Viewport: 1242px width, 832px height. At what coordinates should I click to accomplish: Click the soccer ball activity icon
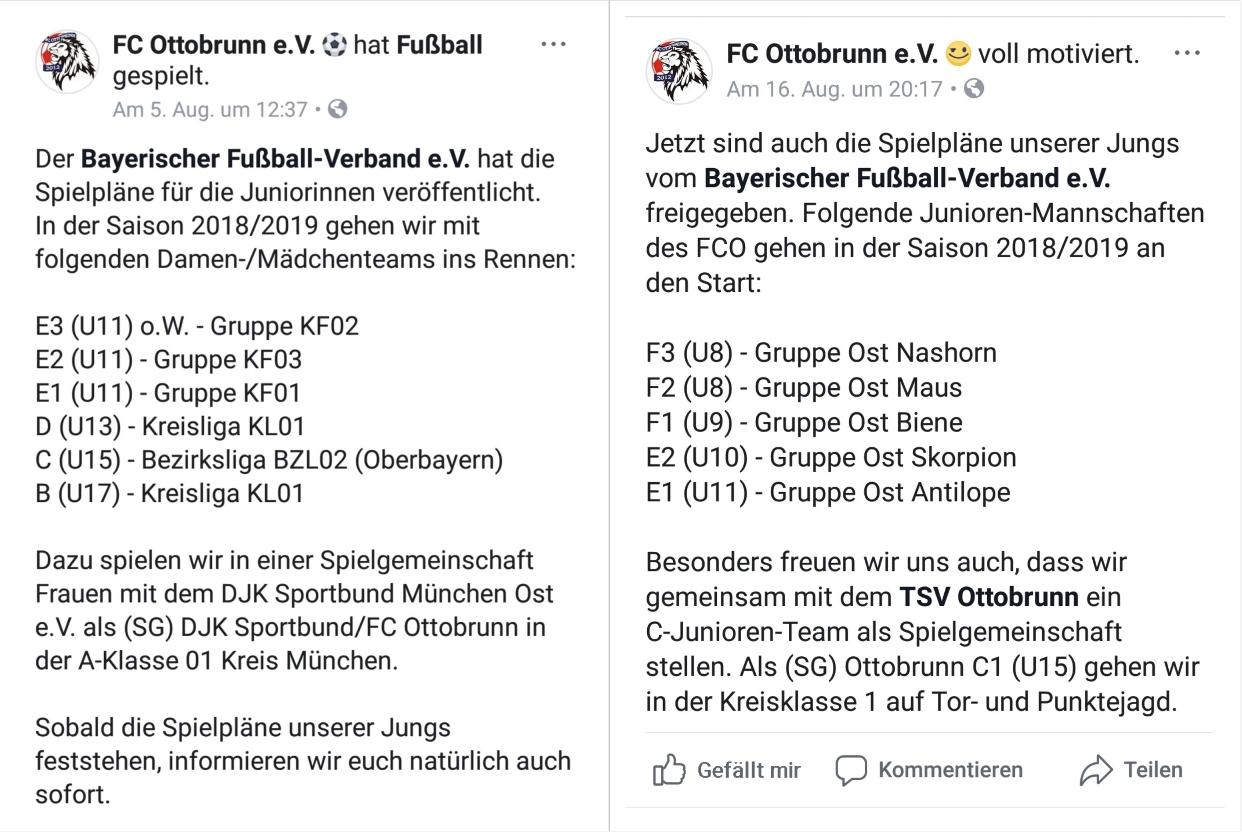(333, 46)
